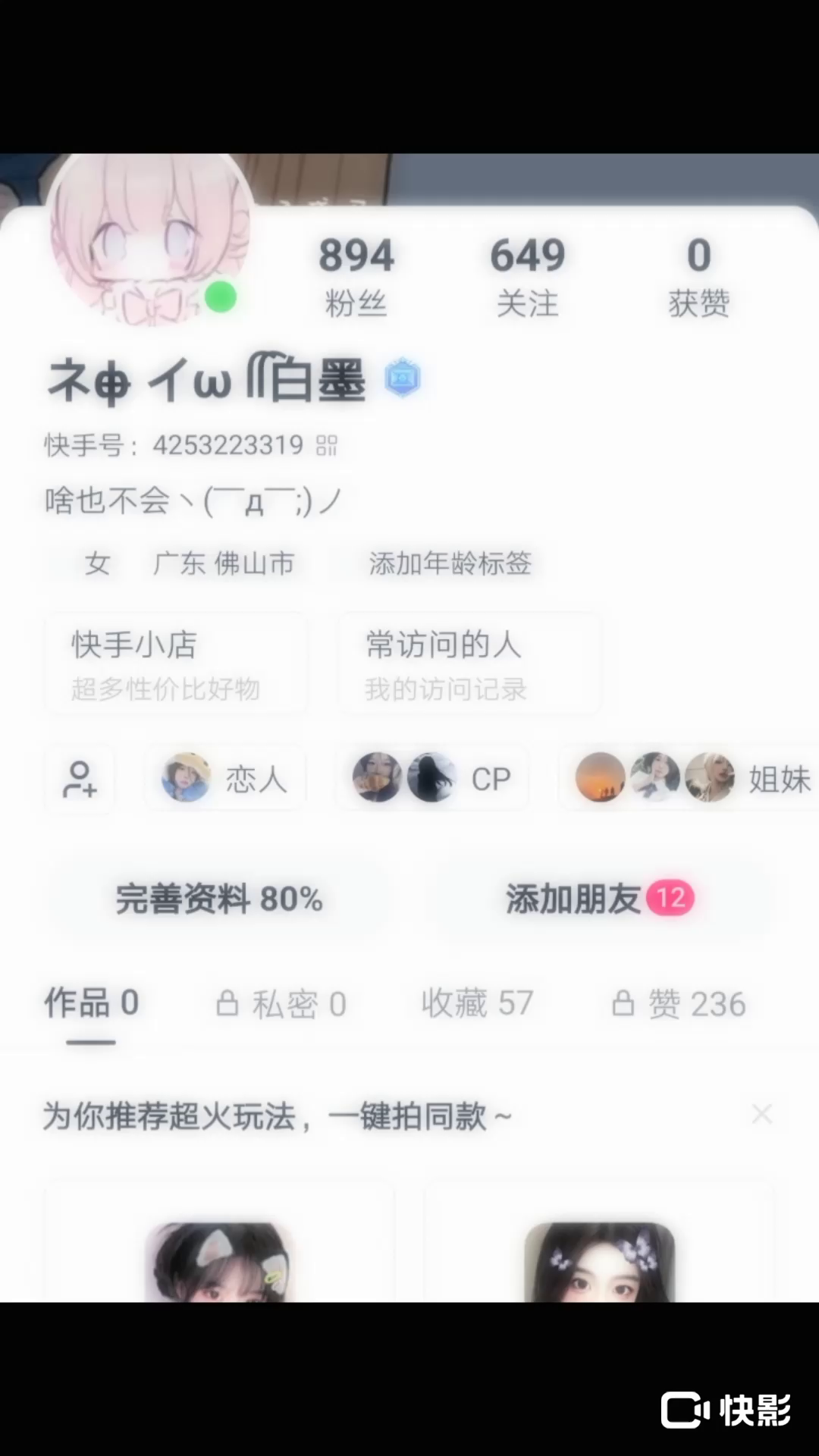819x1456 pixels.
Task: Click the 完善资料 80% button
Action: tap(219, 899)
